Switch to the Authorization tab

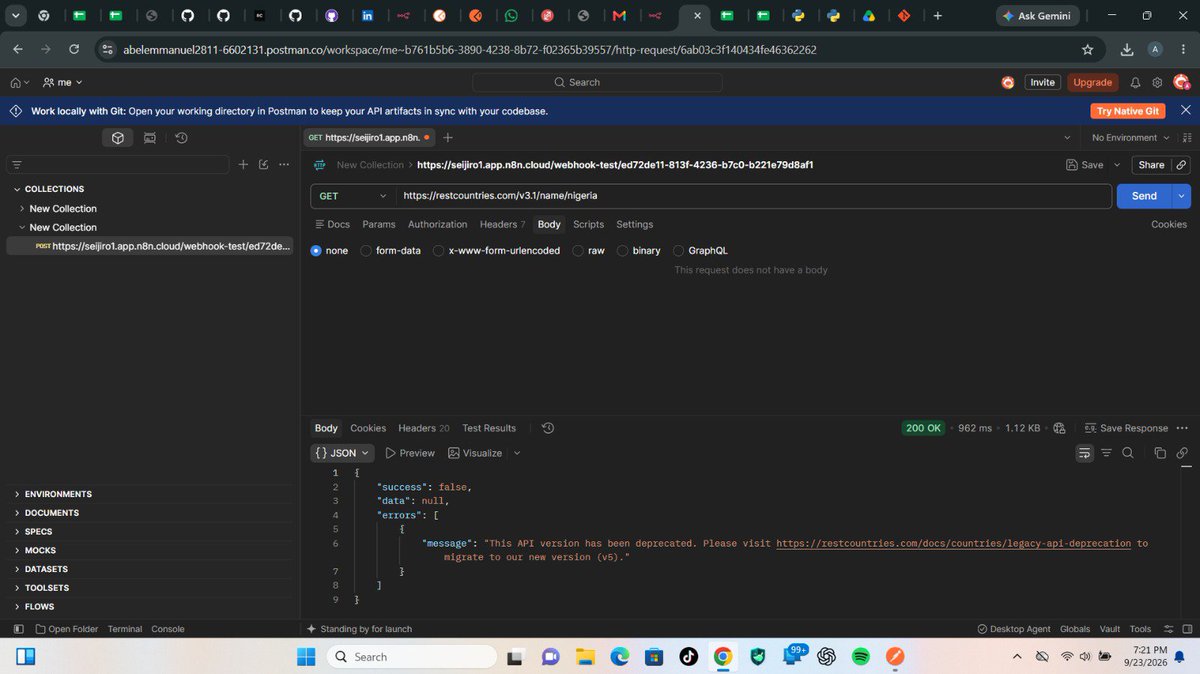click(x=437, y=224)
